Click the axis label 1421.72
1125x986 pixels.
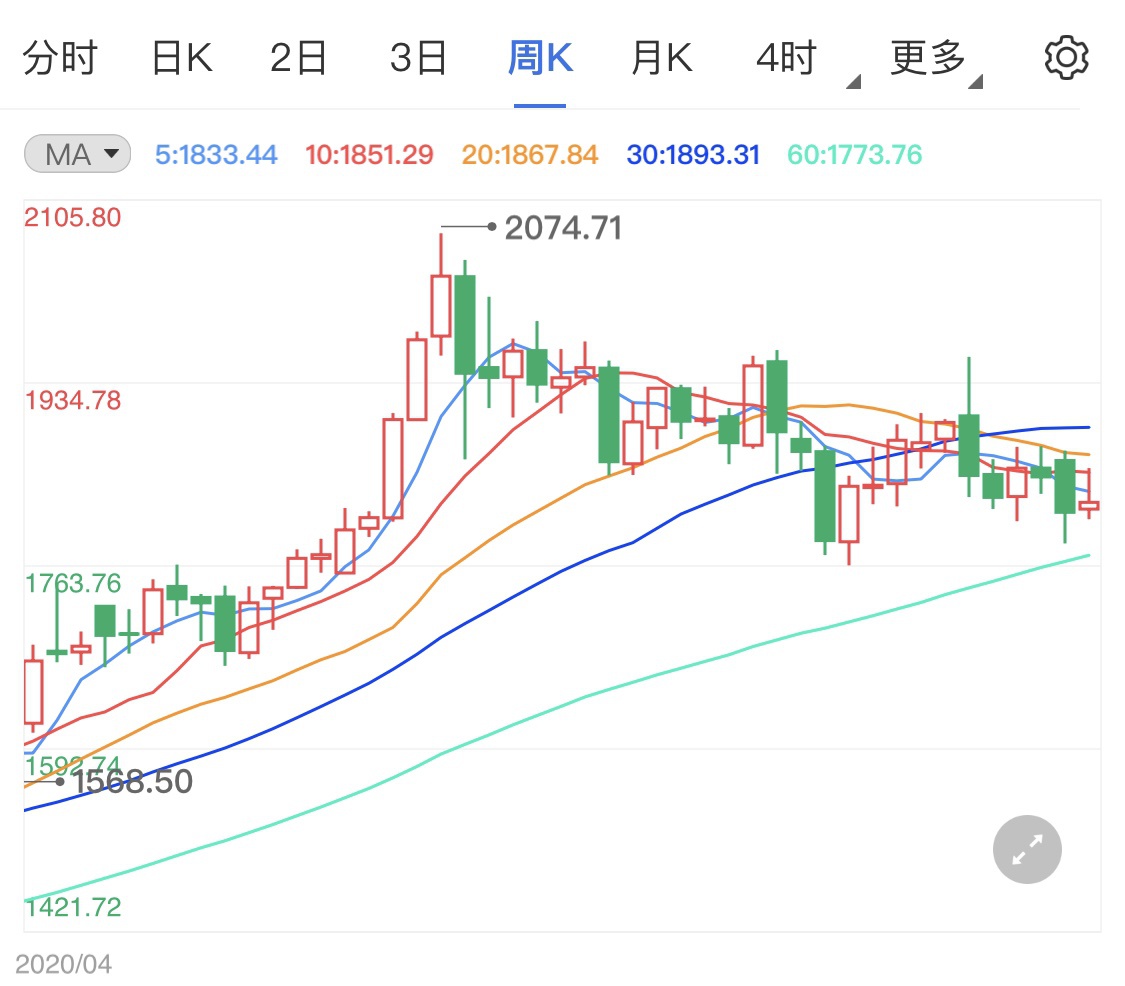tap(72, 907)
